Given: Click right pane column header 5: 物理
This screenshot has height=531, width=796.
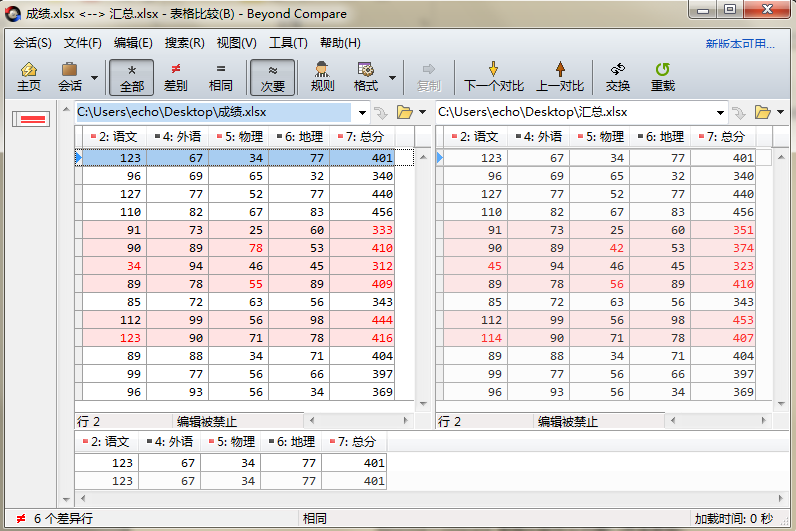Looking at the screenshot, I should [600, 137].
